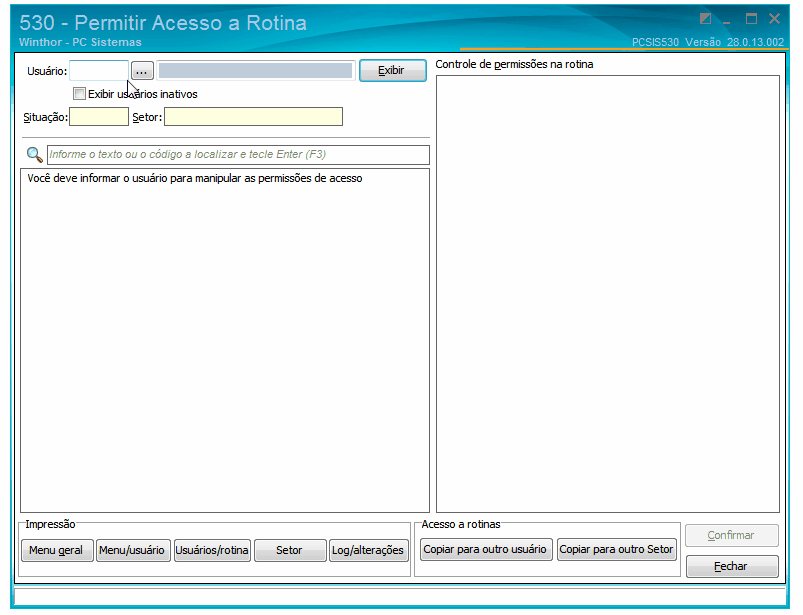803x615 pixels.
Task: Click the Fechar button
Action: click(732, 566)
